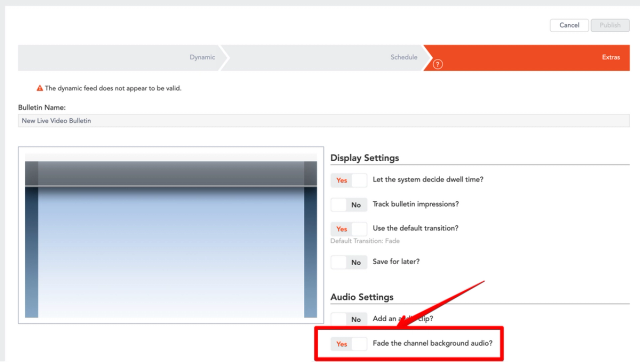The width and height of the screenshot is (640, 362).
Task: Toggle system decide dwell time switch
Action: click(349, 180)
